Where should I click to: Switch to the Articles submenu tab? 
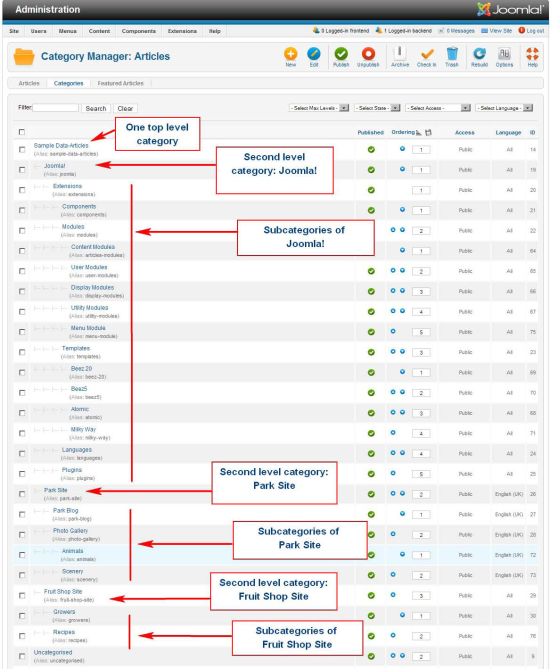click(29, 83)
